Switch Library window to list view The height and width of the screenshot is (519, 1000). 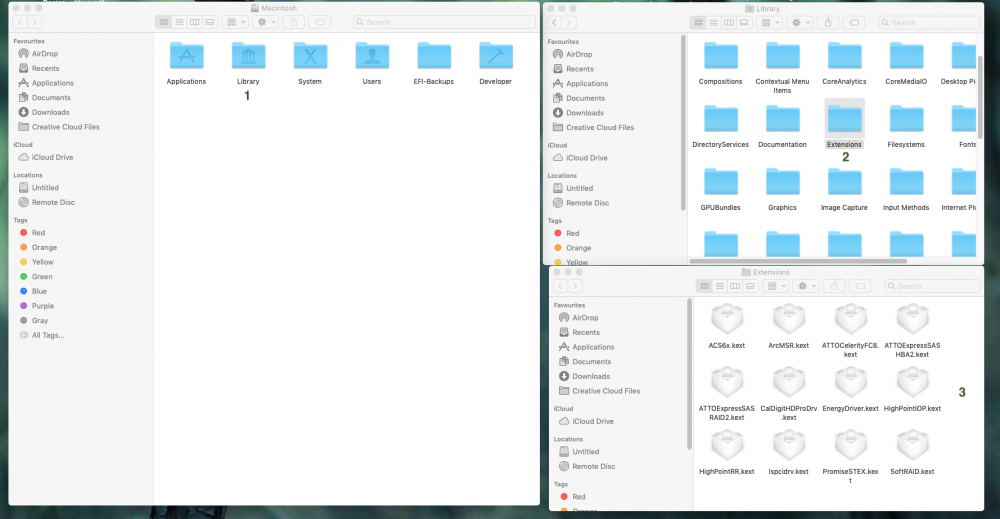[714, 22]
